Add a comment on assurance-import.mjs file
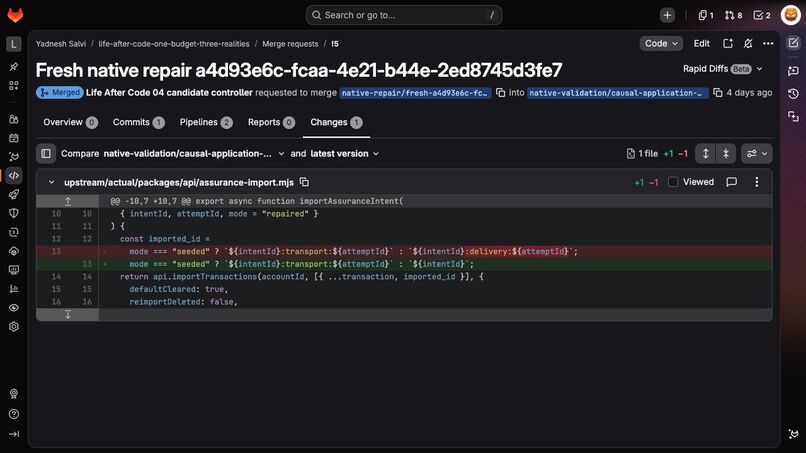The width and height of the screenshot is (806, 453). [731, 182]
